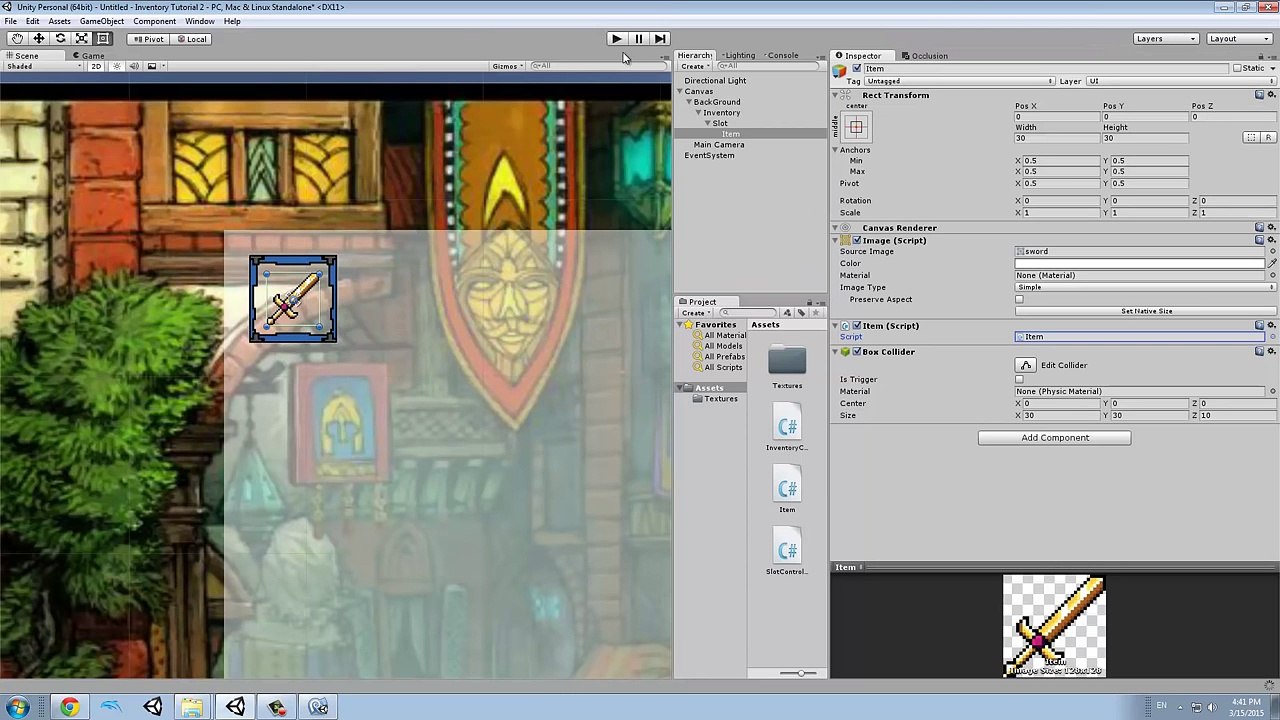Toggle the Box Collider component checkbox
Screen dimensions: 1280x720
[x=857, y=352]
